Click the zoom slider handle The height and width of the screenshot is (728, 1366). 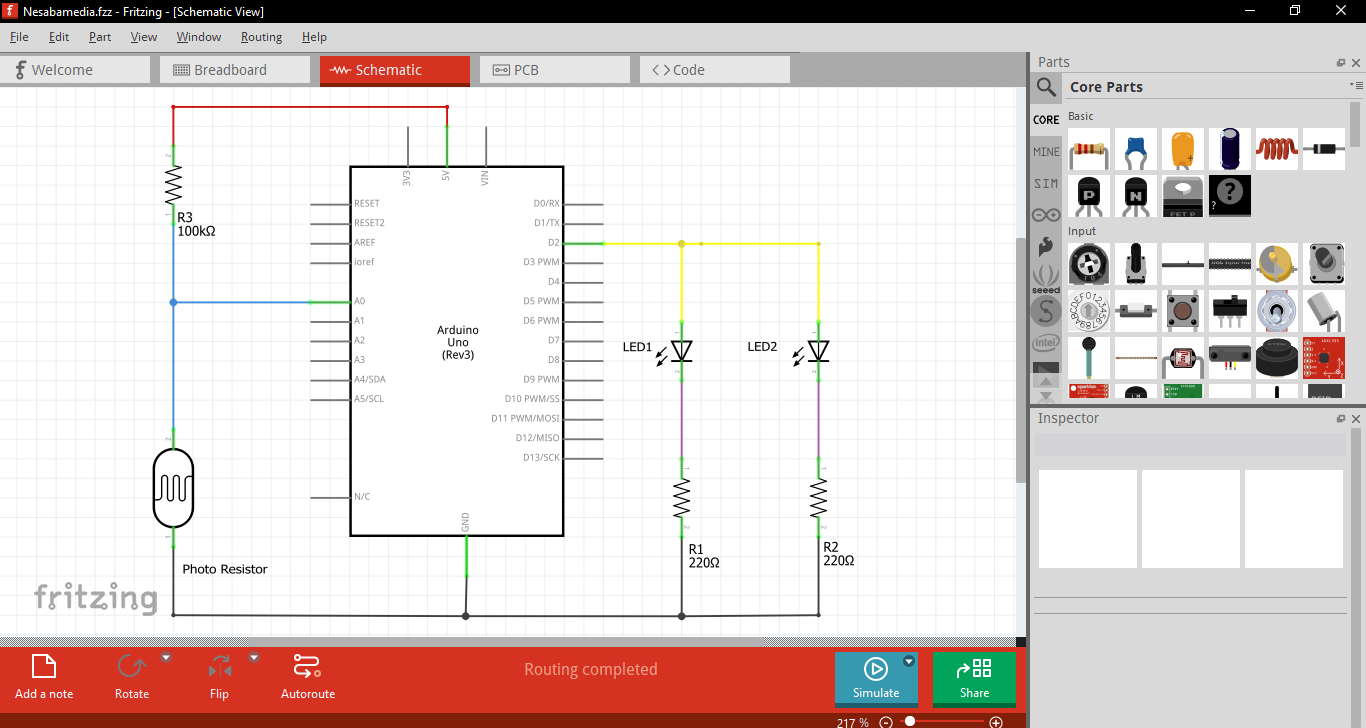coord(910,721)
